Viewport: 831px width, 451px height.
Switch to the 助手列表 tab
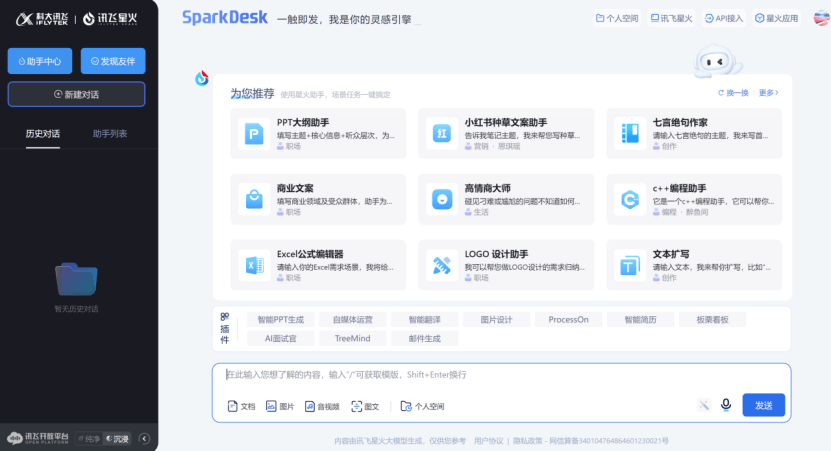110,134
